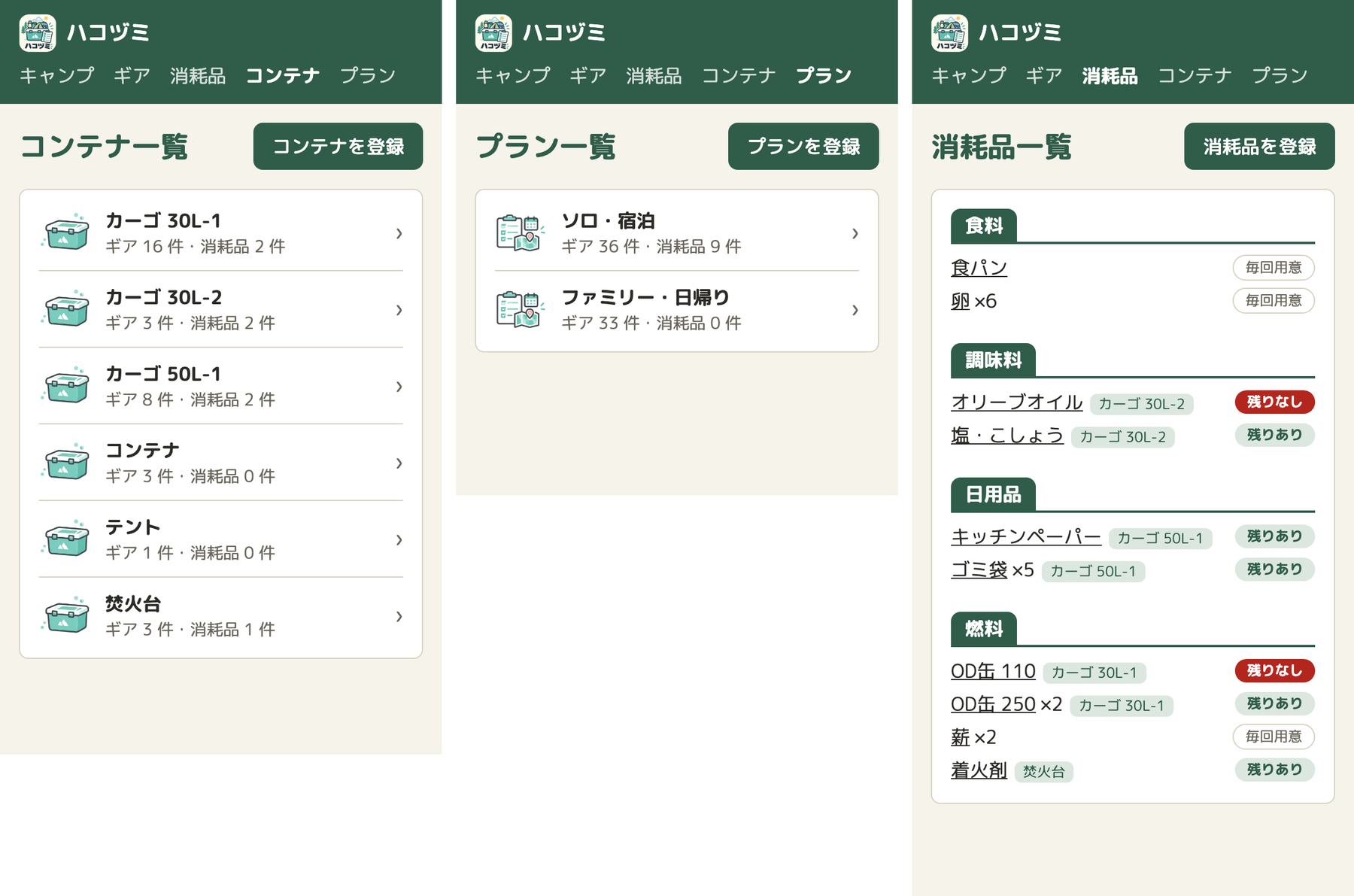Toggle the 残りあり badge for OD缶 250

tap(1274, 703)
